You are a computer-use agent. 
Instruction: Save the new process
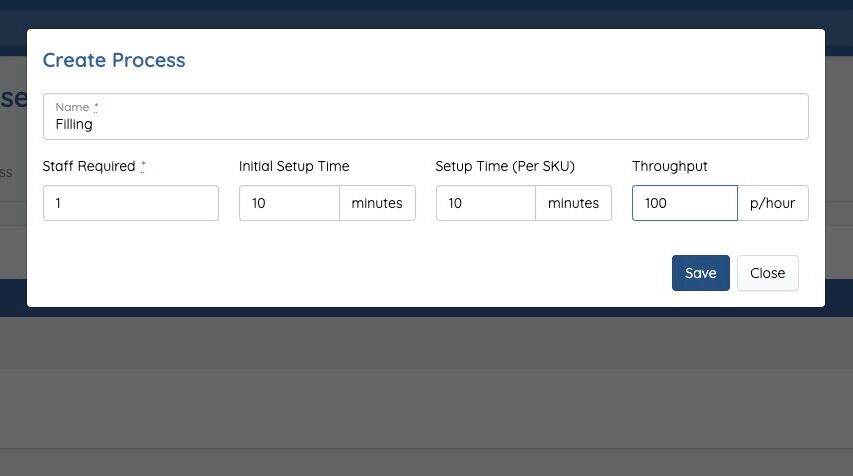[700, 273]
